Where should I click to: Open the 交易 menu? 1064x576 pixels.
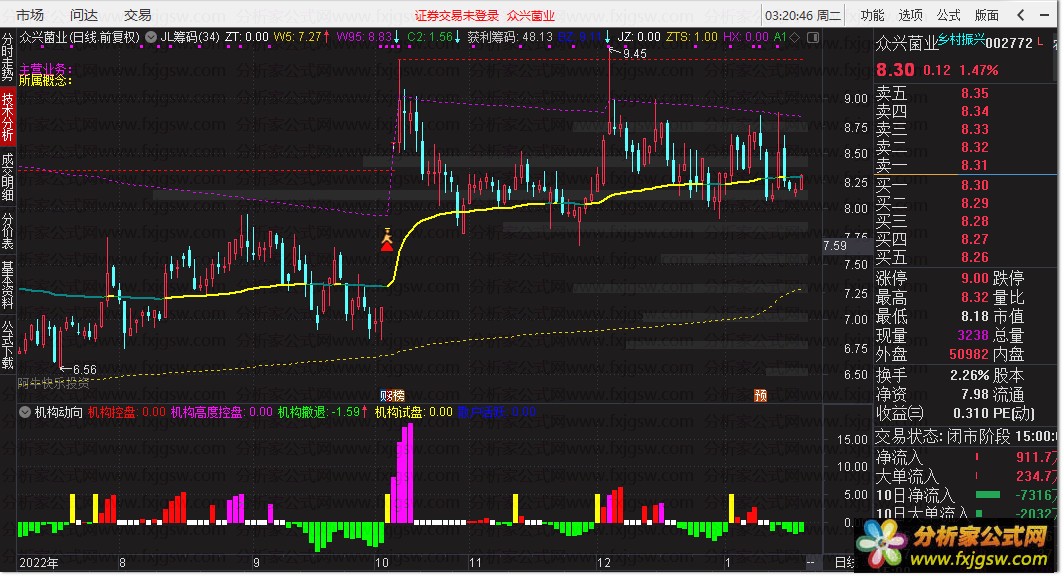click(x=138, y=14)
